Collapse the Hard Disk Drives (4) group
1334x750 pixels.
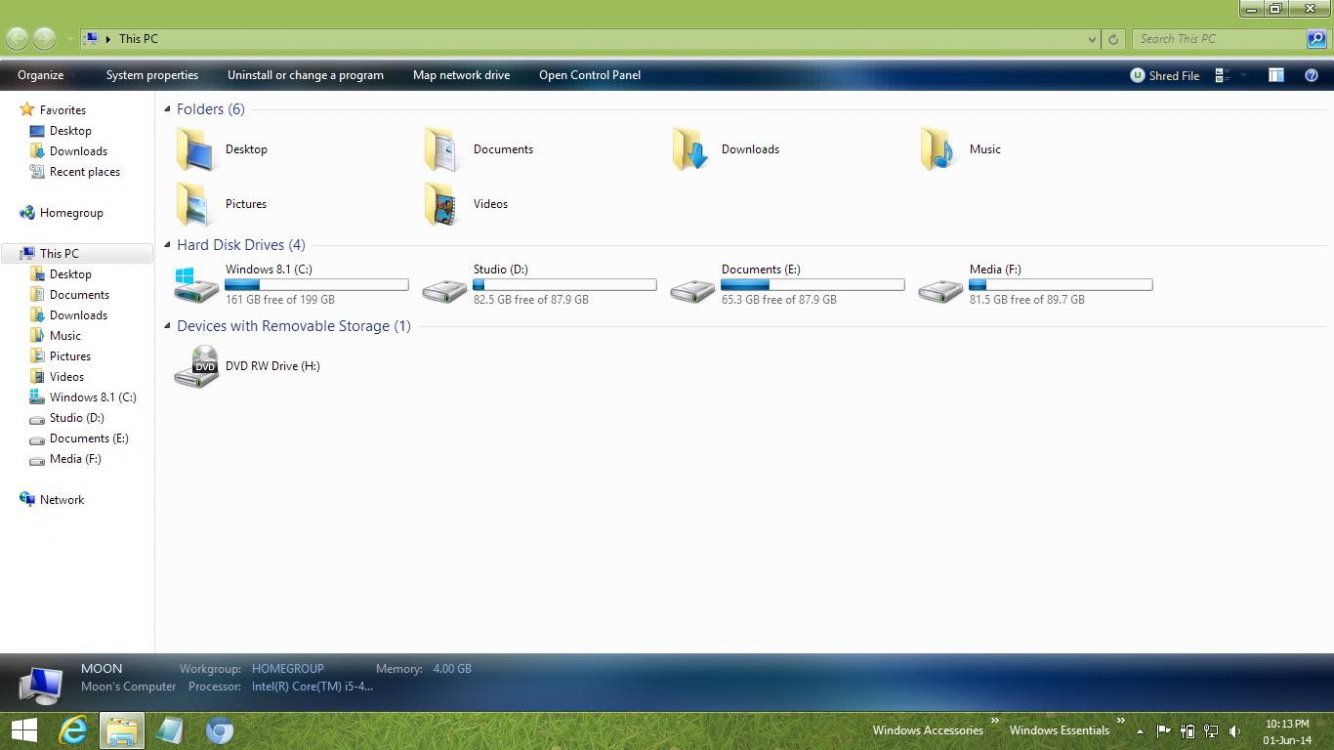[168, 246]
